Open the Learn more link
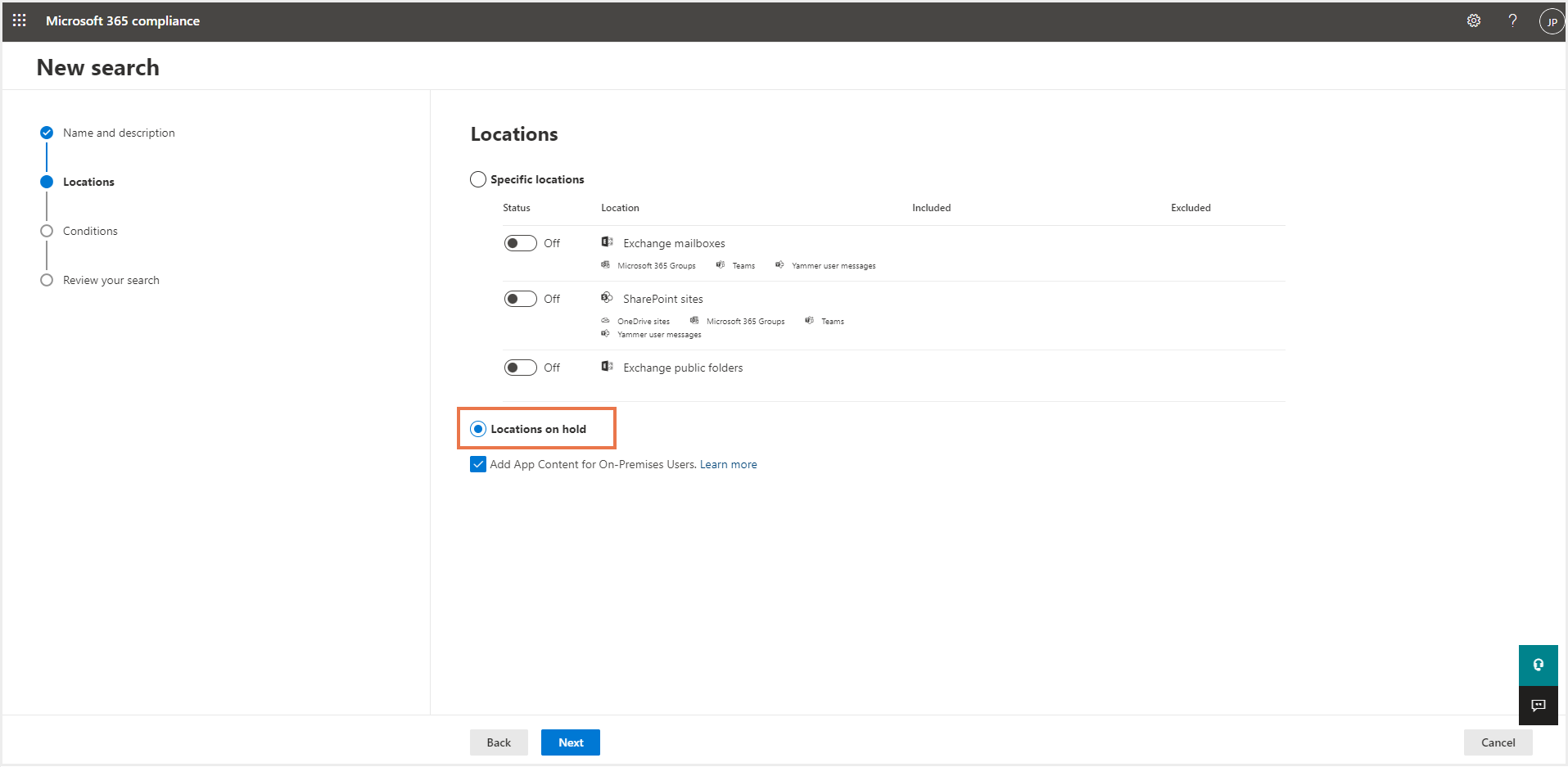This screenshot has width=1568, height=767. [727, 464]
